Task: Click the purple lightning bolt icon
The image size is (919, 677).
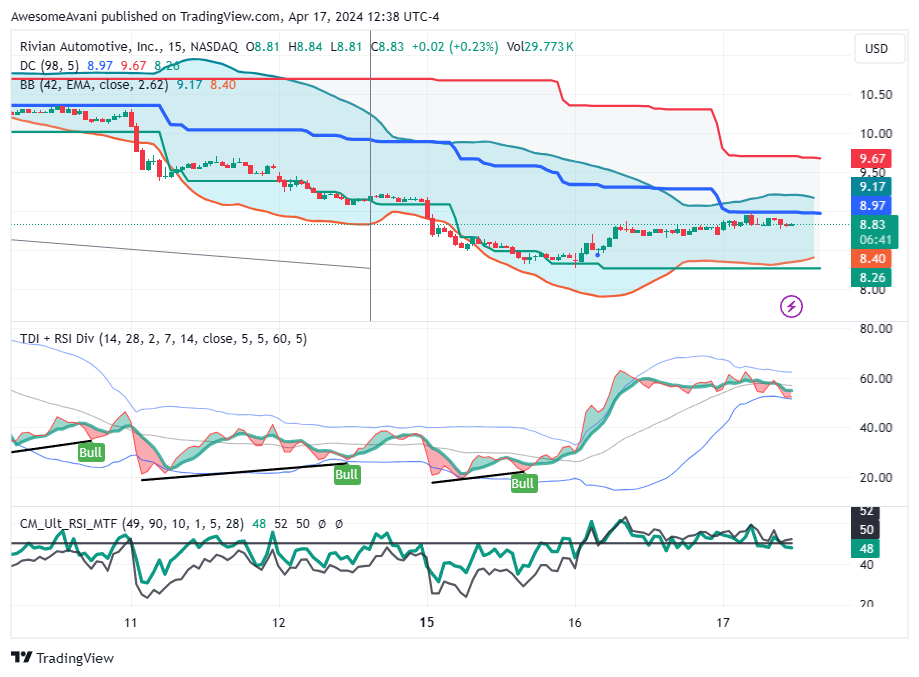Action: click(x=791, y=306)
